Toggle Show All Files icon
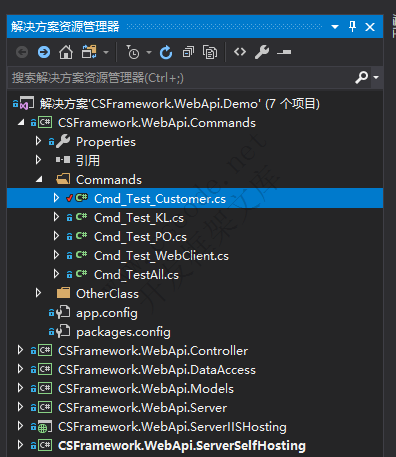The height and width of the screenshot is (457, 396). coord(210,52)
